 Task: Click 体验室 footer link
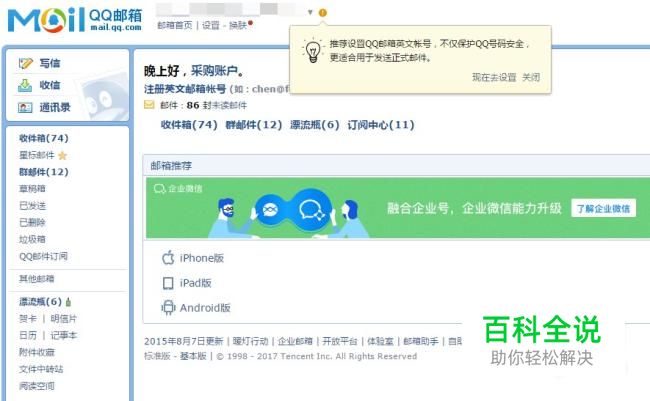click(x=380, y=341)
